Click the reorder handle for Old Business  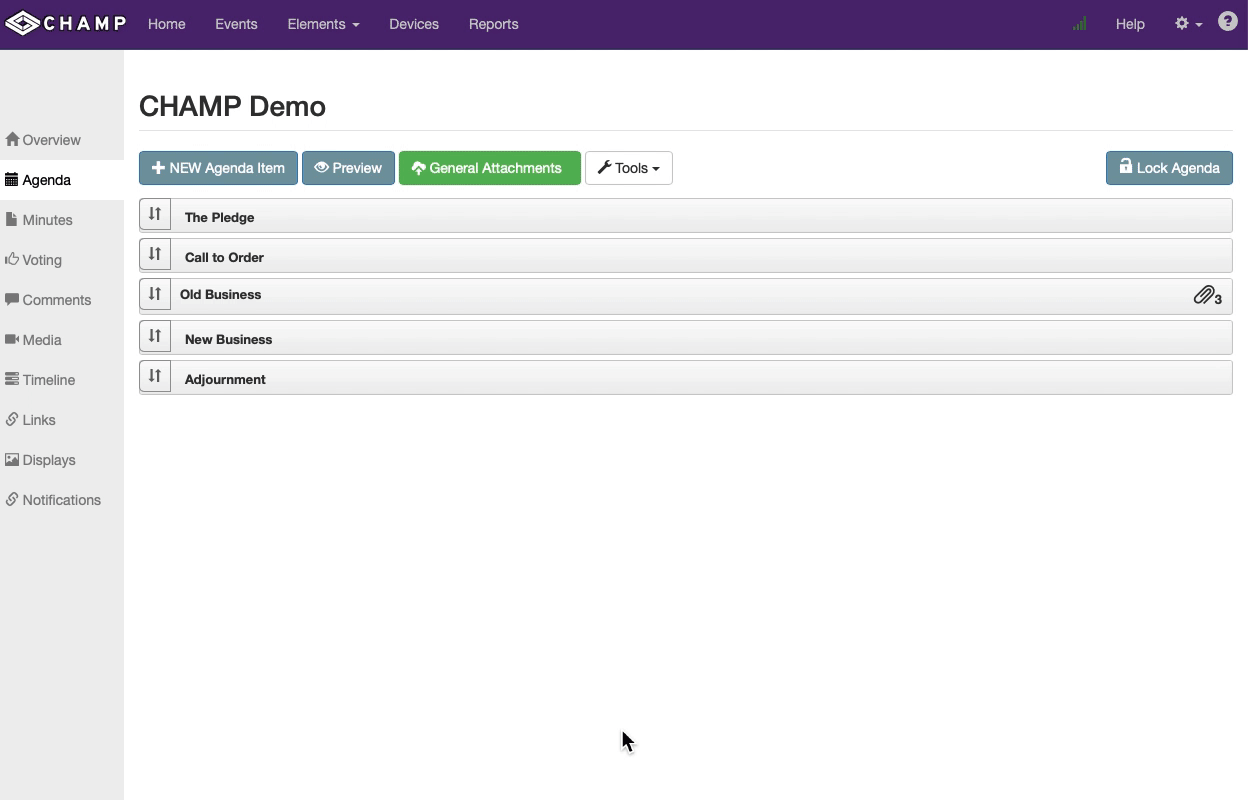point(155,295)
